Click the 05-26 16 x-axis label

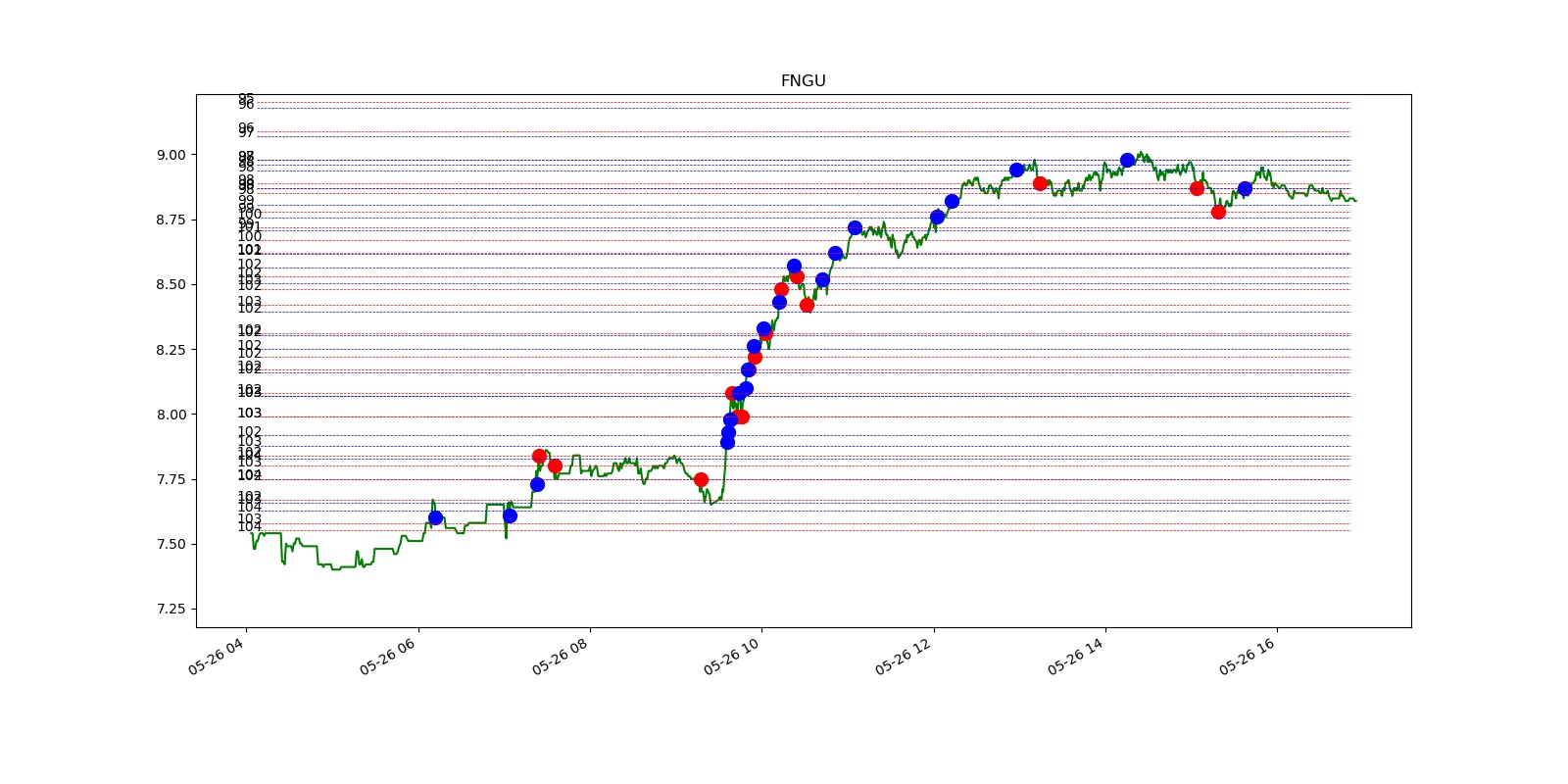pos(1249,656)
